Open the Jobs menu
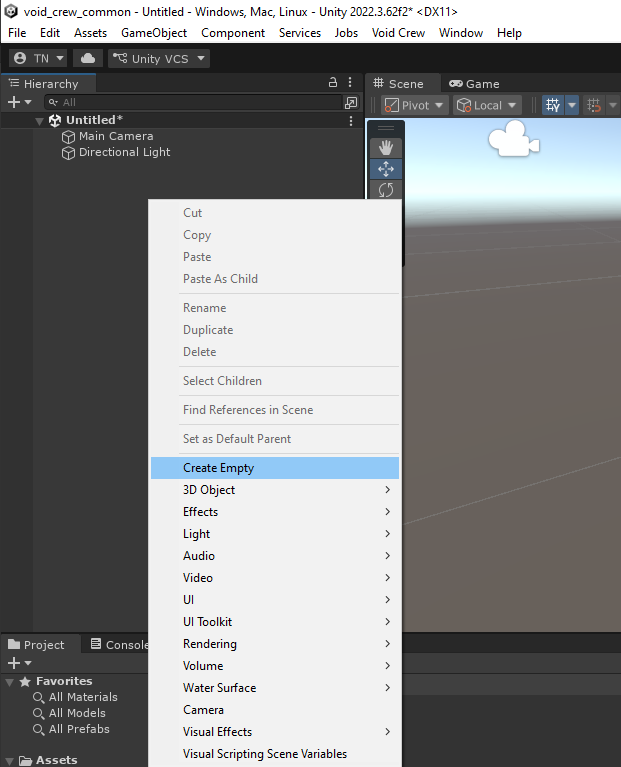The image size is (621, 767). [346, 33]
